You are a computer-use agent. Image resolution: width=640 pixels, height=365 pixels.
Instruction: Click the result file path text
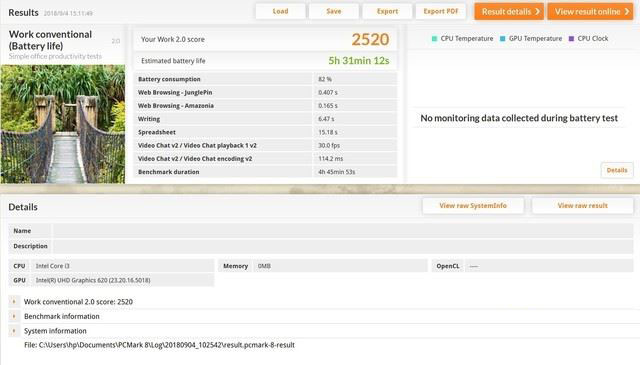click(159, 345)
